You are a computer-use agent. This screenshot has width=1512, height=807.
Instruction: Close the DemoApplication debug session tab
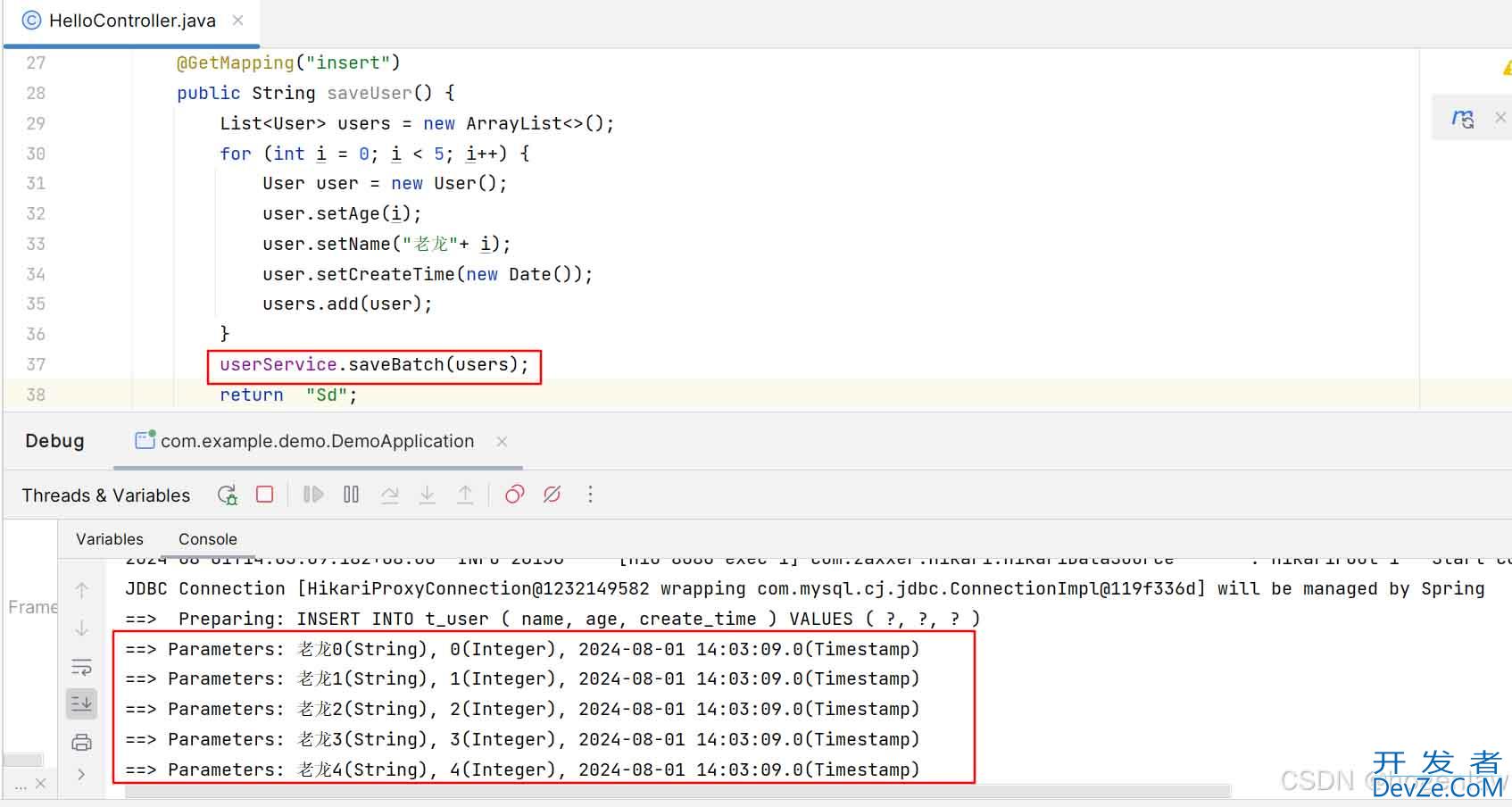coord(502,441)
